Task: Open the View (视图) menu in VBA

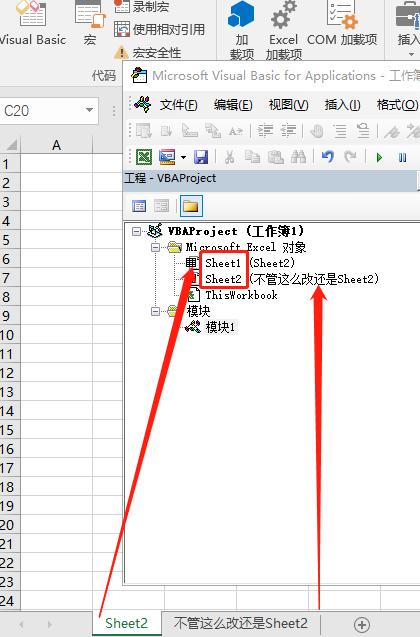Action: tap(288, 105)
